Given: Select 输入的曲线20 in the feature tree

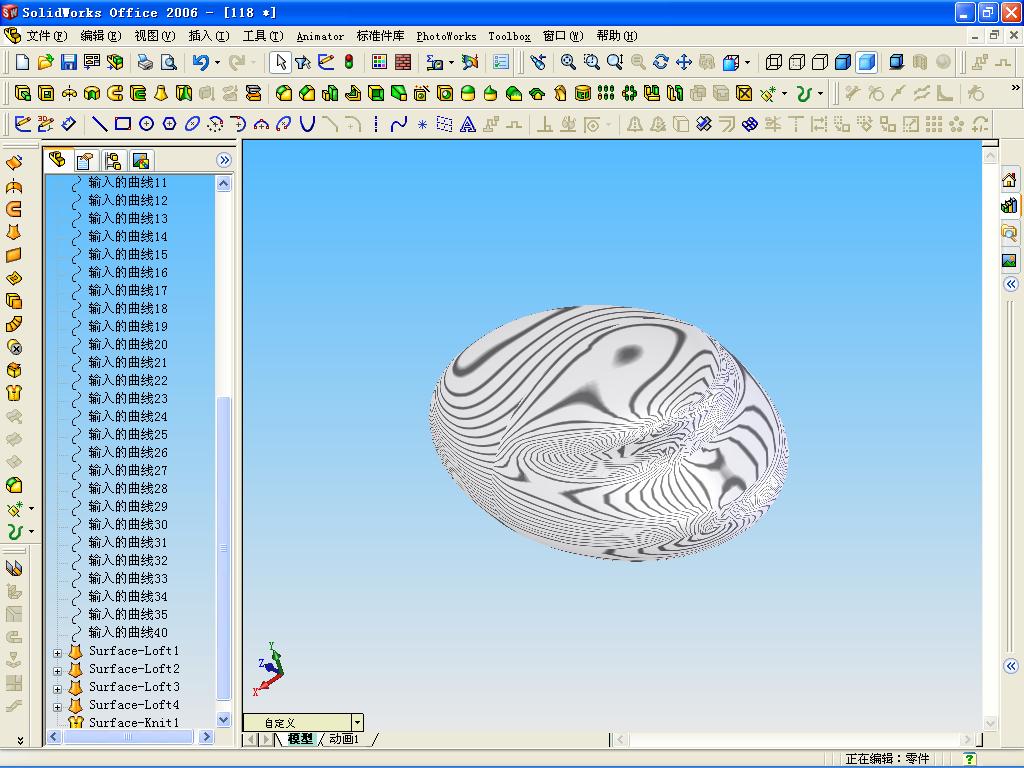Looking at the screenshot, I should 128,344.
